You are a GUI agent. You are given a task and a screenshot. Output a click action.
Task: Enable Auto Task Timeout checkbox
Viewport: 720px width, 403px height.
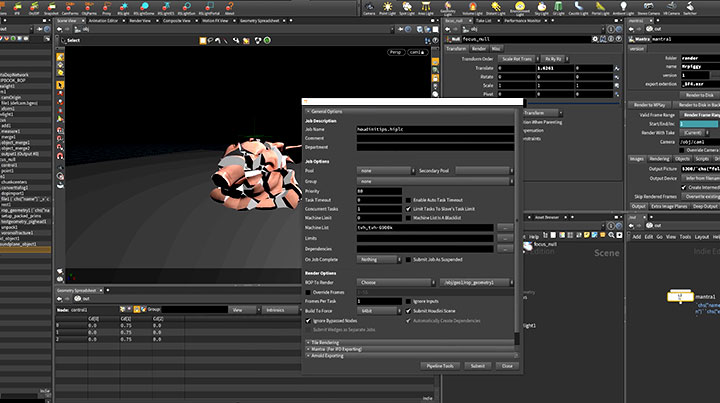(x=410, y=201)
